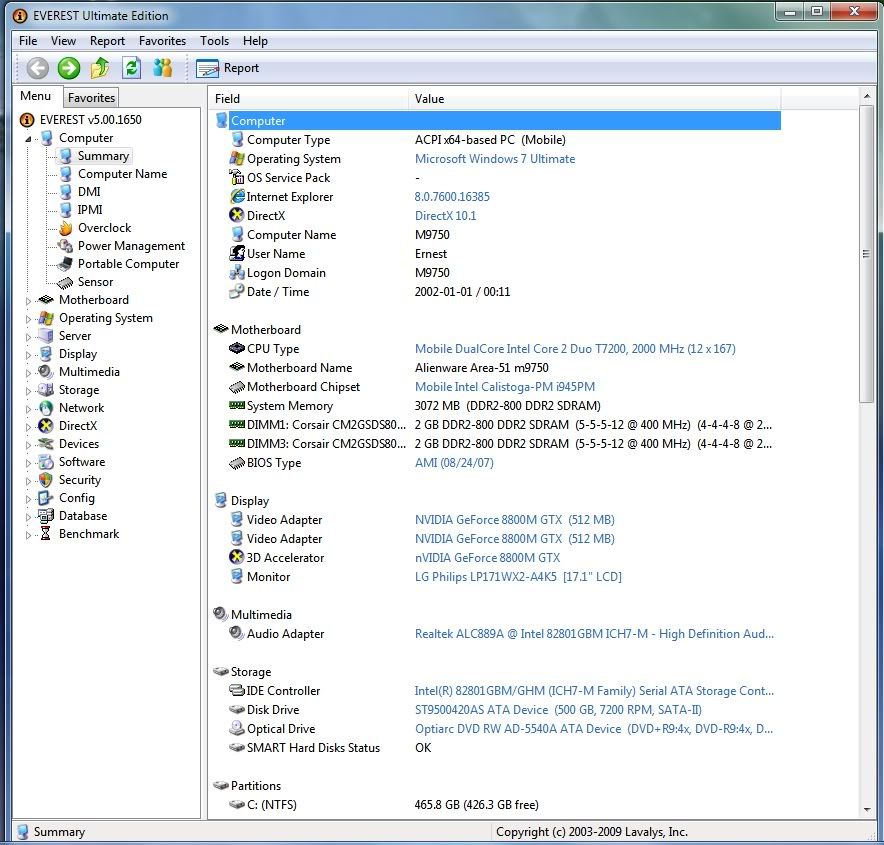Expand the Network tree node

click(x=28, y=409)
